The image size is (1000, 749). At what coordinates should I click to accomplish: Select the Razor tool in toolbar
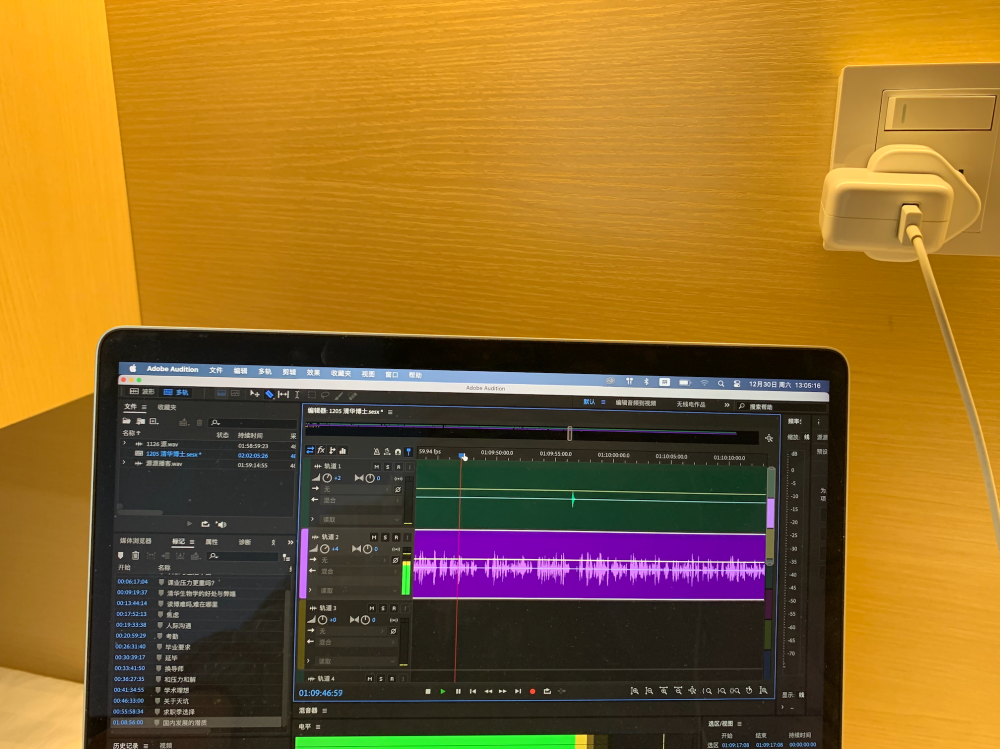(269, 394)
